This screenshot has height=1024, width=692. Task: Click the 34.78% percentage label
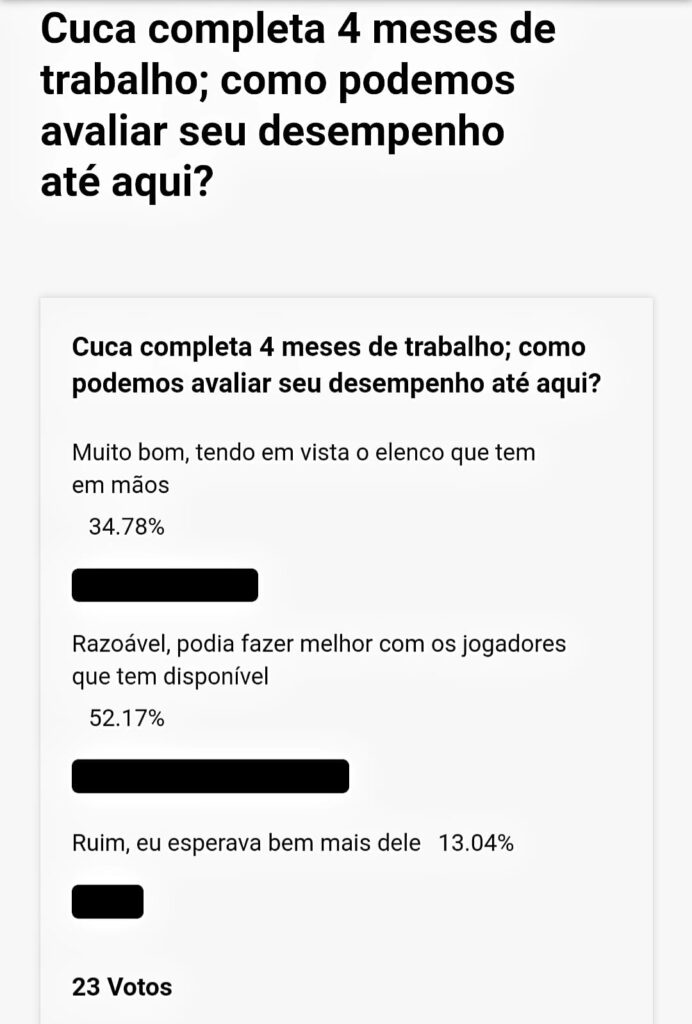[127, 526]
